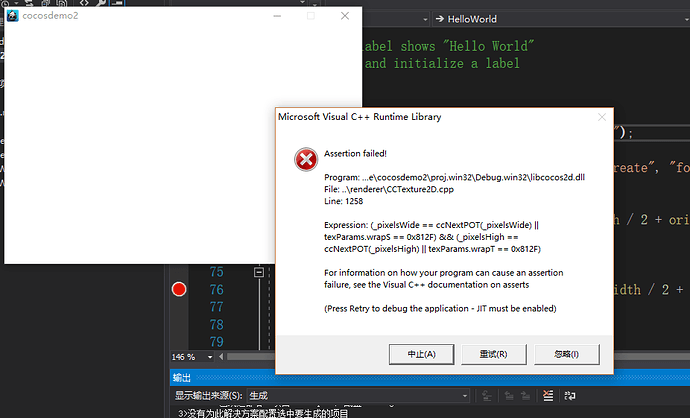The image size is (690, 418).
Task: Close the Microsoft Visual C++ Runtime Library dialog
Action: tap(602, 117)
